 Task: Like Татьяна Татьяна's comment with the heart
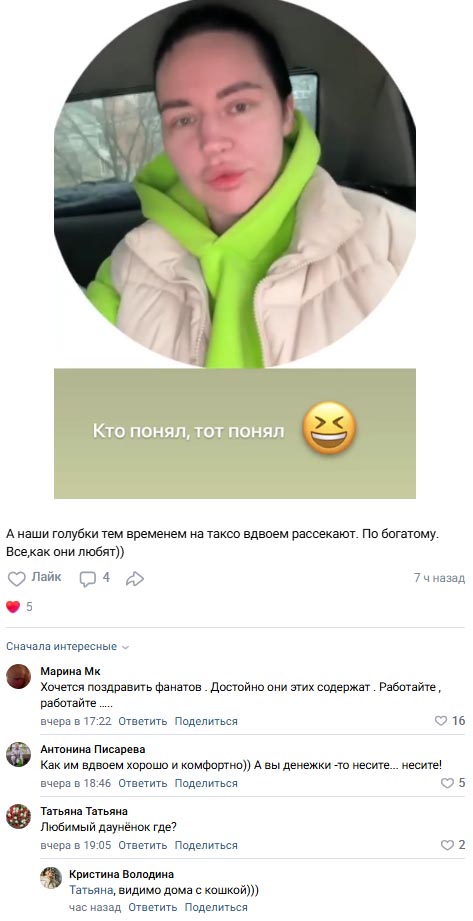tap(447, 845)
